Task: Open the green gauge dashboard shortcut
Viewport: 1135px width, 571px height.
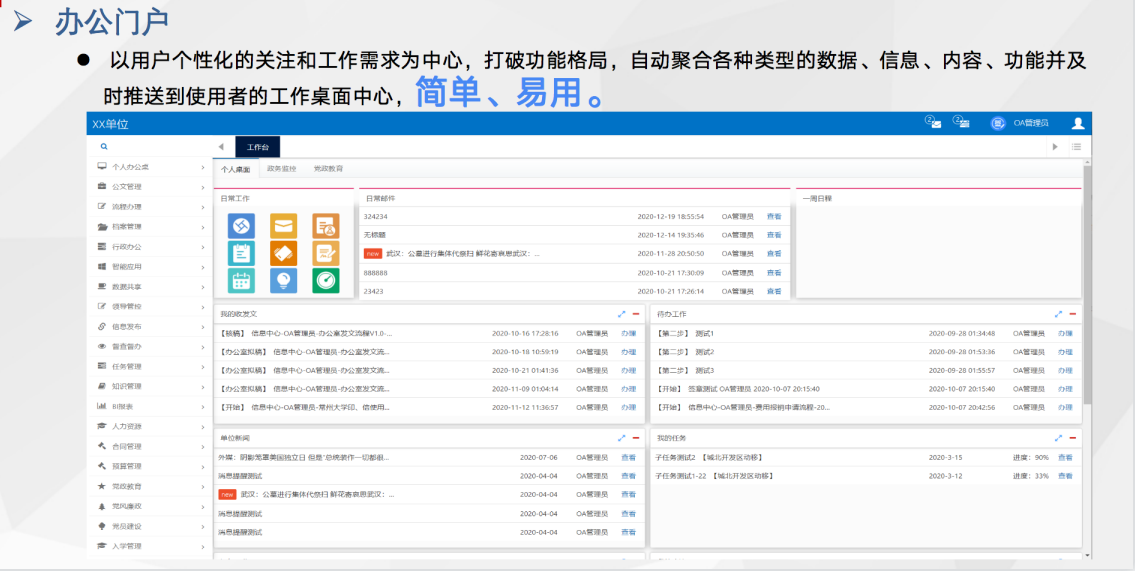Action: (x=326, y=281)
